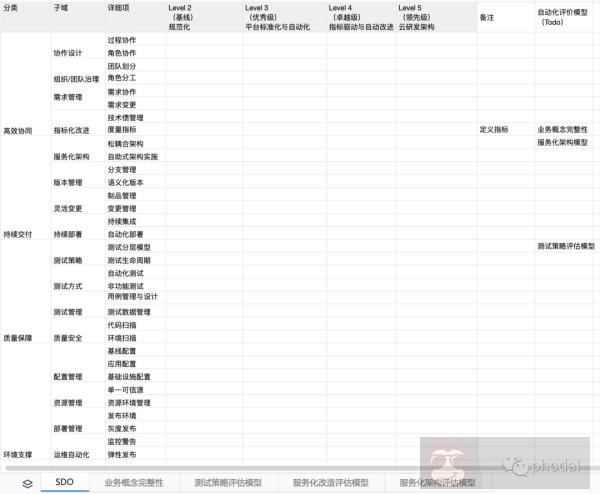Switch to the SDO sheet tab

coord(65,482)
